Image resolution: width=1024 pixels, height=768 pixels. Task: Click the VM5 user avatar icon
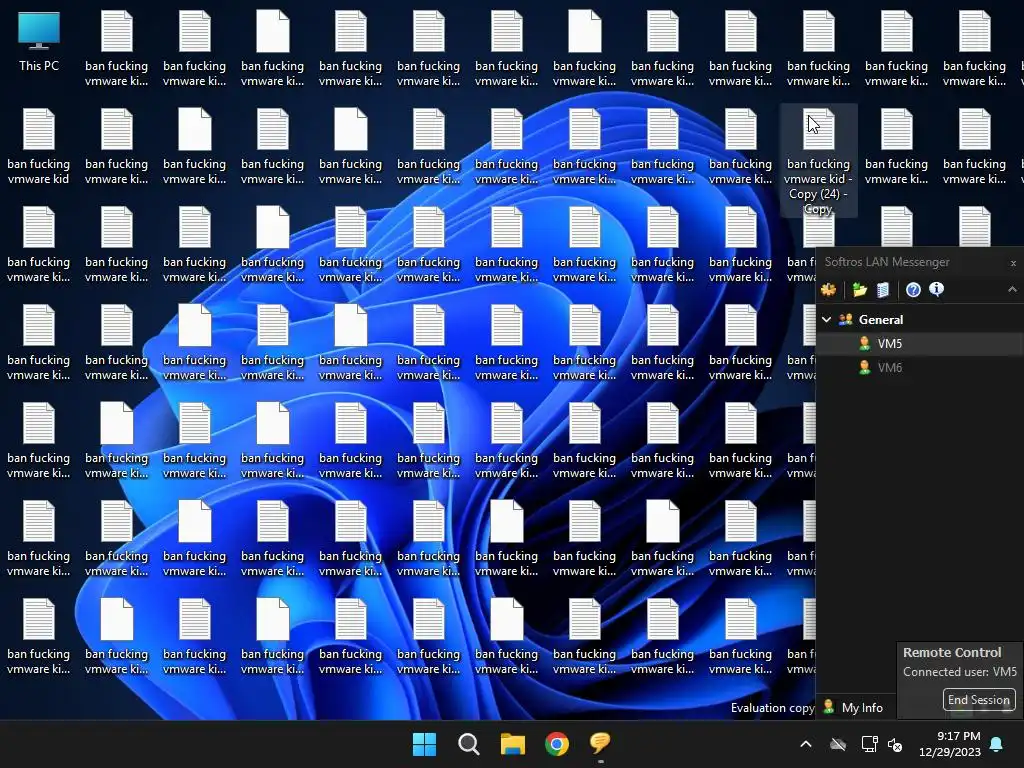click(x=865, y=344)
